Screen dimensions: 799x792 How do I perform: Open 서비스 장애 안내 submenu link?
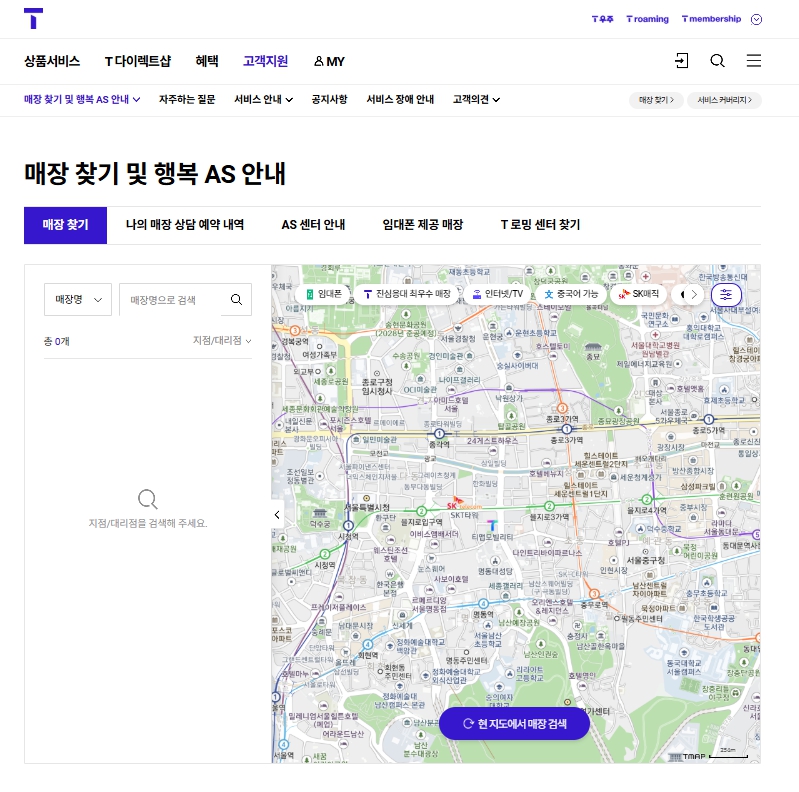400,99
